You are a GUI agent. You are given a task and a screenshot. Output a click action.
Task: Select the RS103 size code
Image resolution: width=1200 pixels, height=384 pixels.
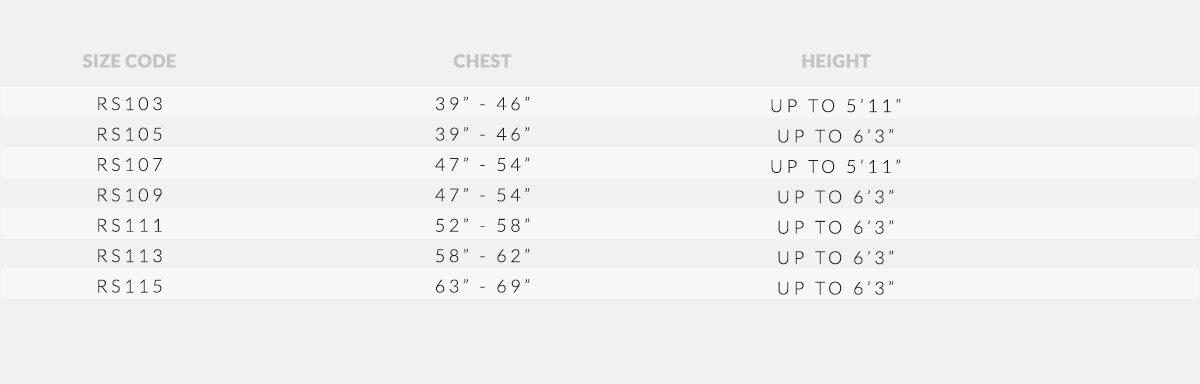[130, 104]
